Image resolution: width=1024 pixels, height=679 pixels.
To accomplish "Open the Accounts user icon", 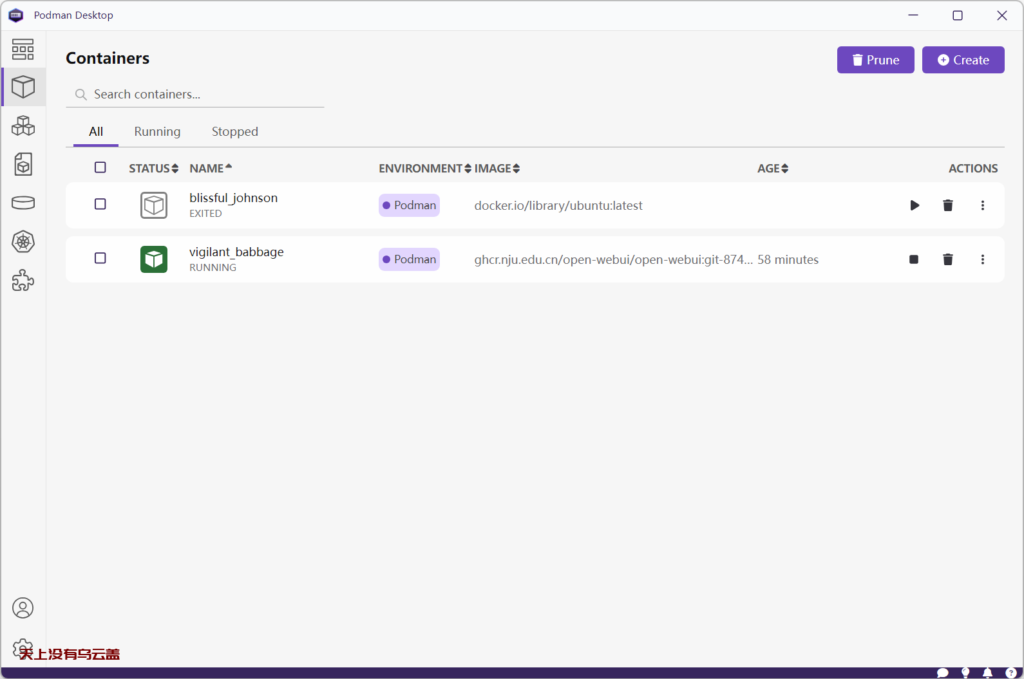I will [x=23, y=608].
